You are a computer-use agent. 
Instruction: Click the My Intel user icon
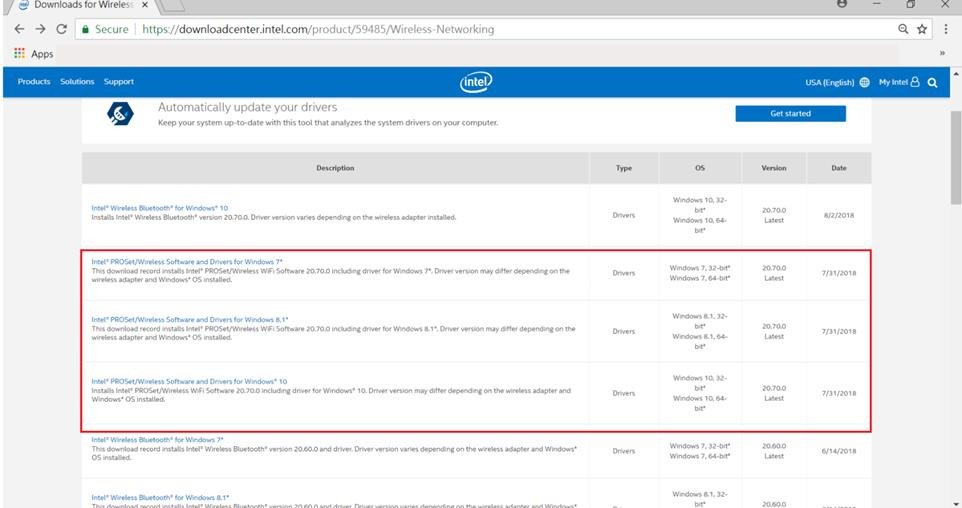pyautogui.click(x=915, y=82)
